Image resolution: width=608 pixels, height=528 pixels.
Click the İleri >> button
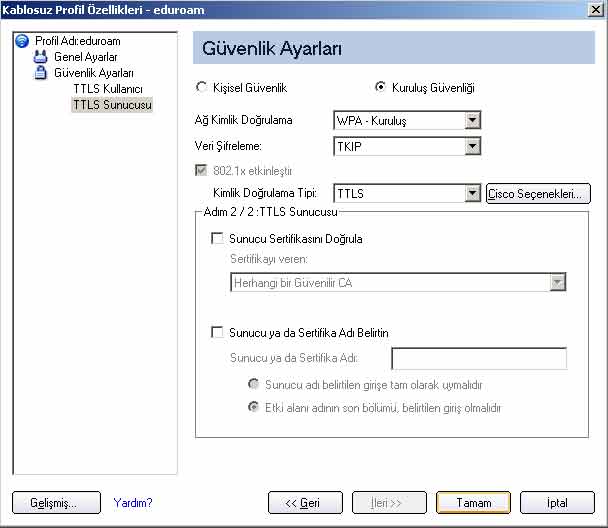389,502
